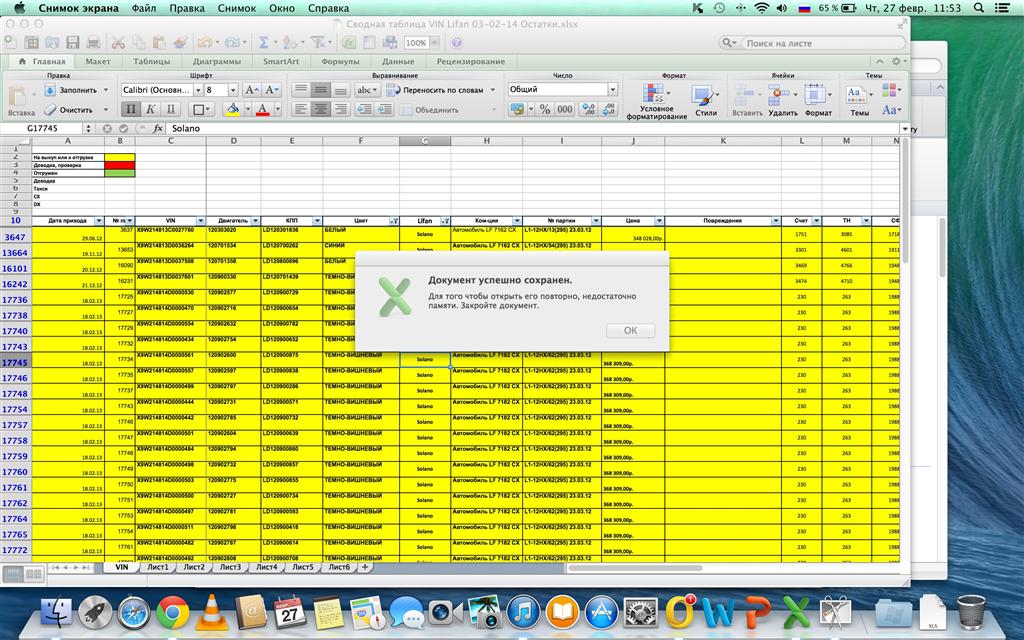Switch to the Макет ribbon tab

pos(98,61)
